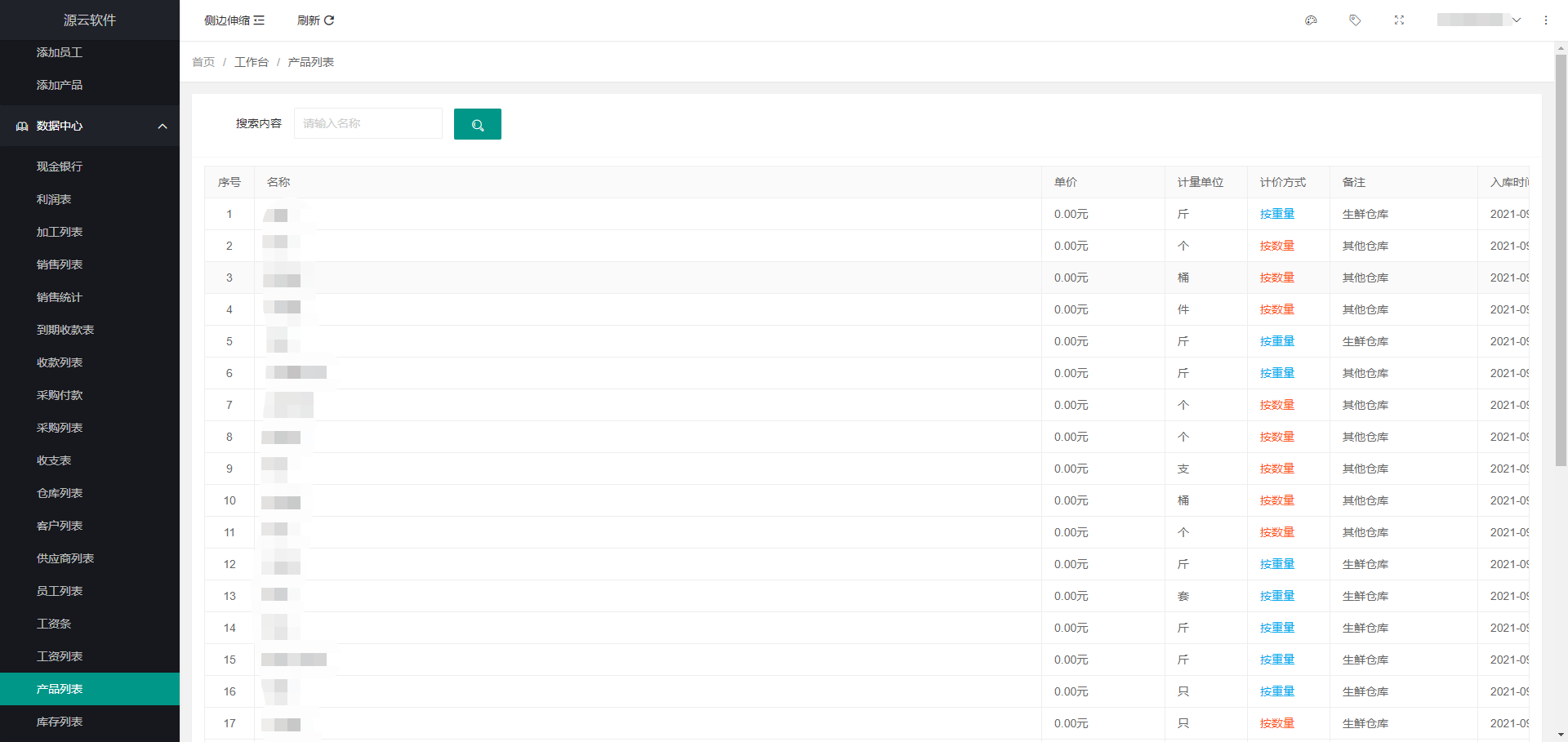Click the tag note icon in header
Screen dimensions: 1568x742
click(x=1355, y=20)
